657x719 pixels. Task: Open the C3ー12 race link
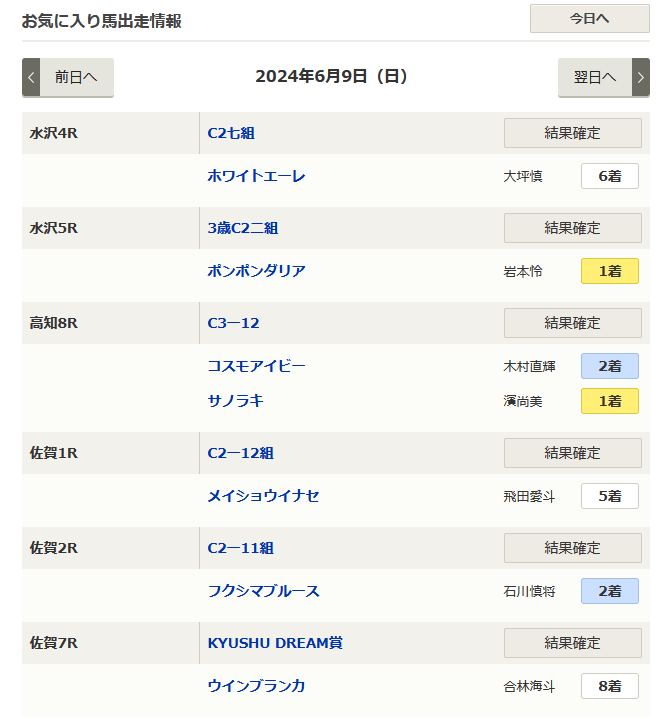pos(232,323)
